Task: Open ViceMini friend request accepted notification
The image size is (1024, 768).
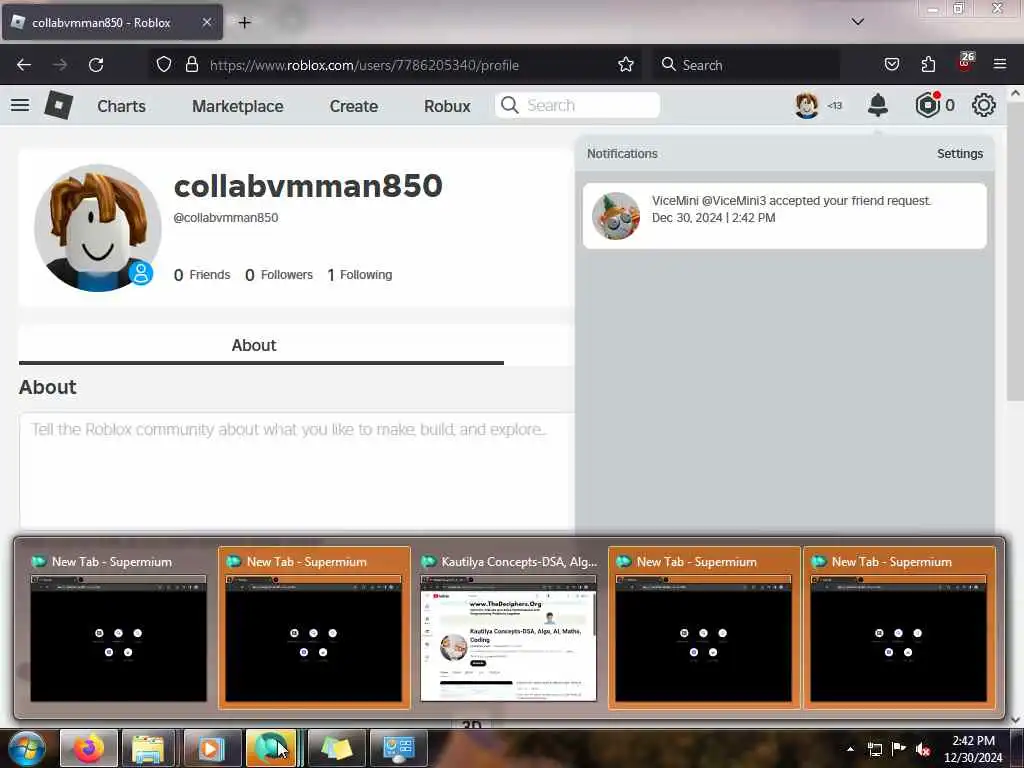Action: coord(784,216)
